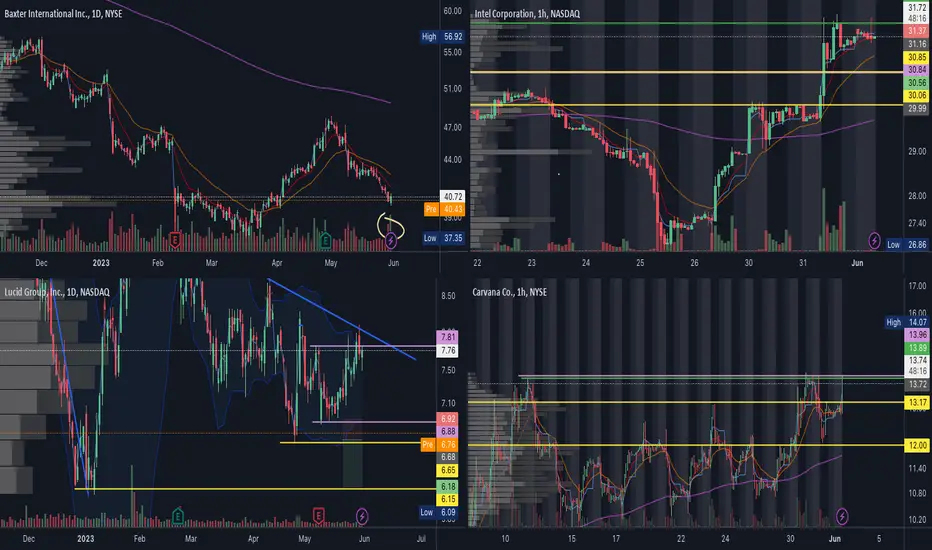Click the Pre 40.43 pre-market label
This screenshot has height=550, width=932.
[x=444, y=209]
